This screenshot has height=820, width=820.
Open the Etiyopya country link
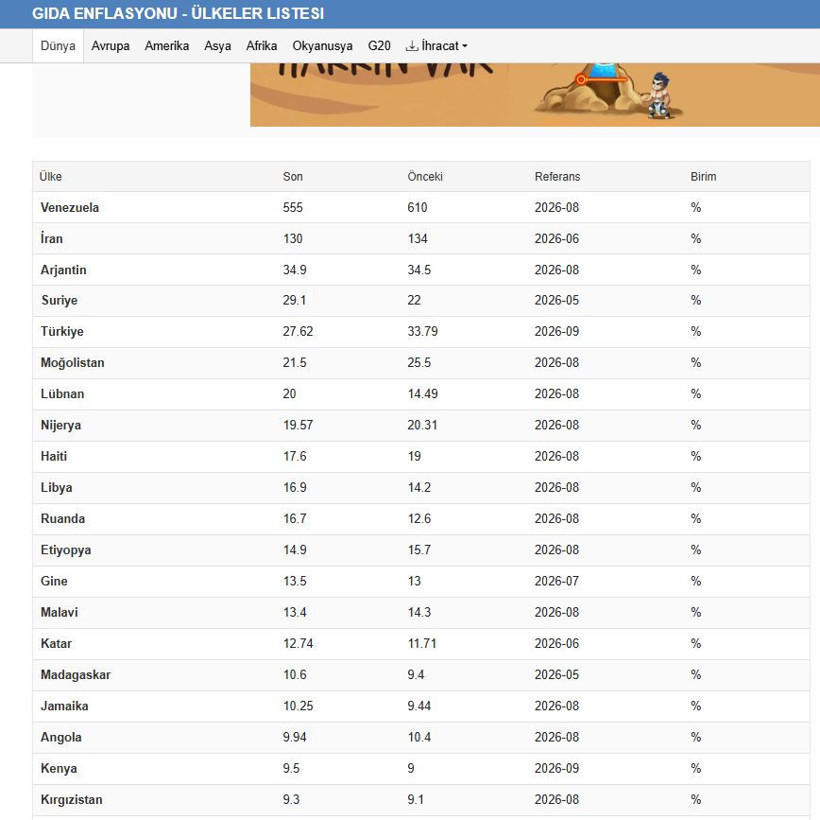(66, 550)
